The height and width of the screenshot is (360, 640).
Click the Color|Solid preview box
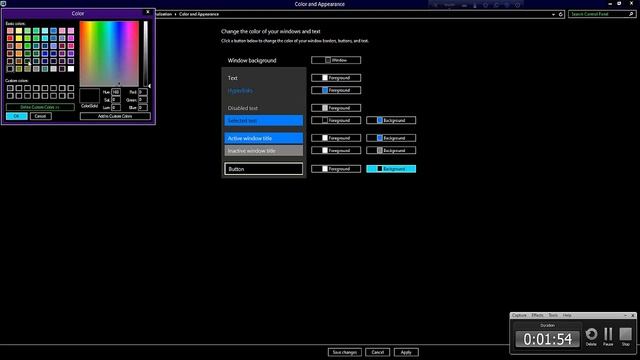(x=89, y=96)
